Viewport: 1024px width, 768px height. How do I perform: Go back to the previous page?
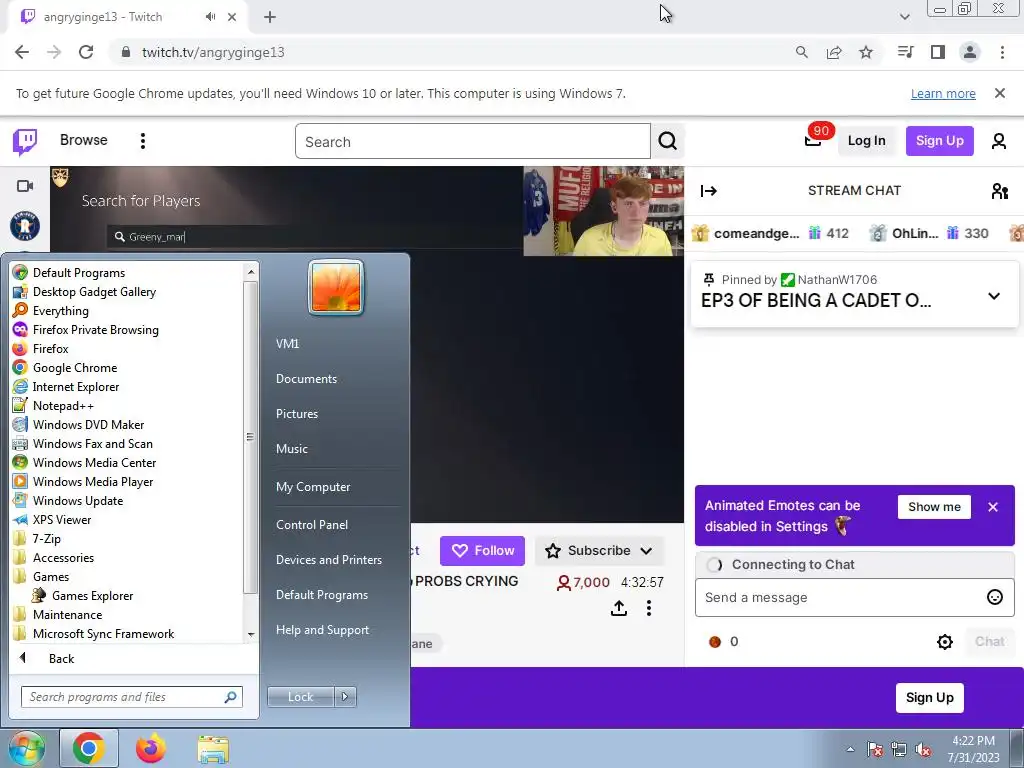(22, 52)
